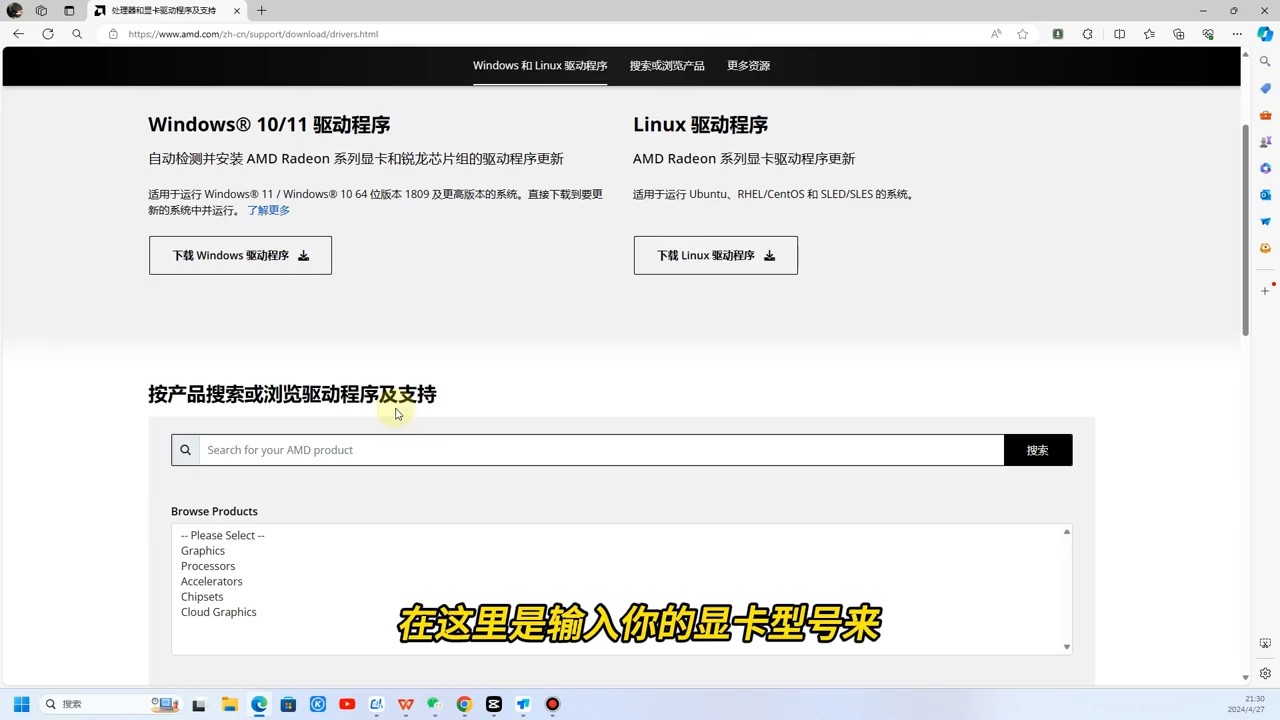Open File Explorer from taskbar
Screen dimensions: 1280x720
pyautogui.click(x=229, y=704)
